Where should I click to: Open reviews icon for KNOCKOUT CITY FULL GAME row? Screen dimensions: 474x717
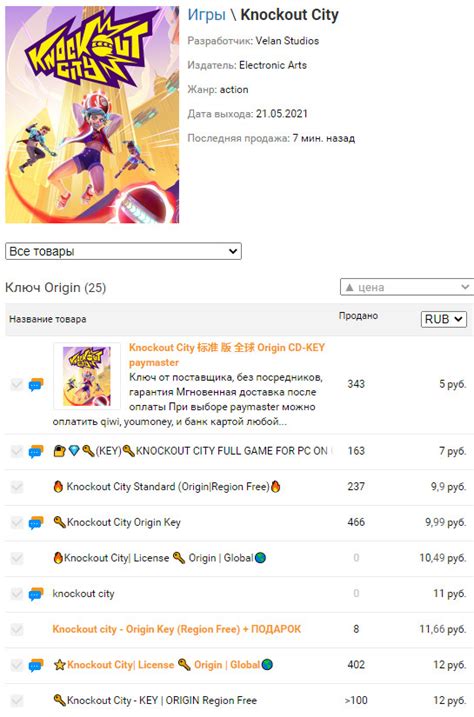pos(36,451)
